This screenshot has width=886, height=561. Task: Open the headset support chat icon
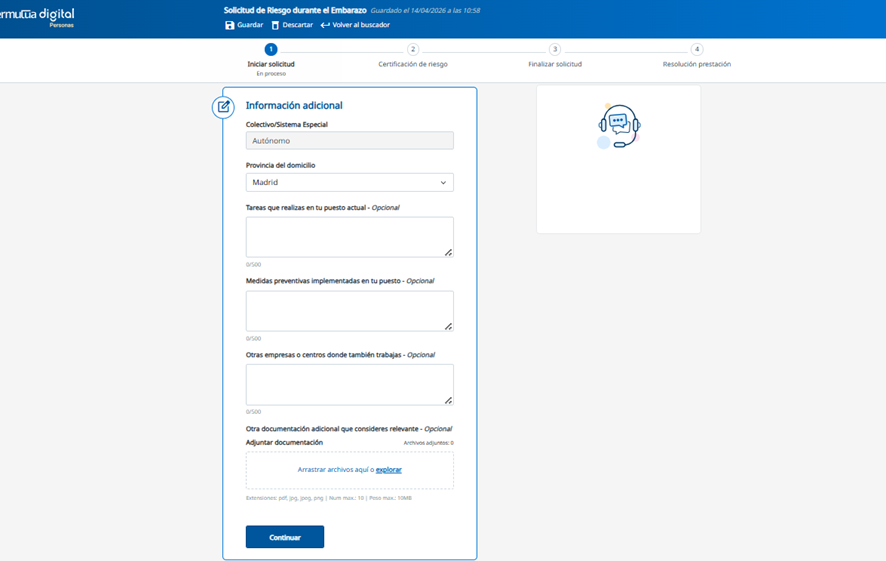coord(618,125)
